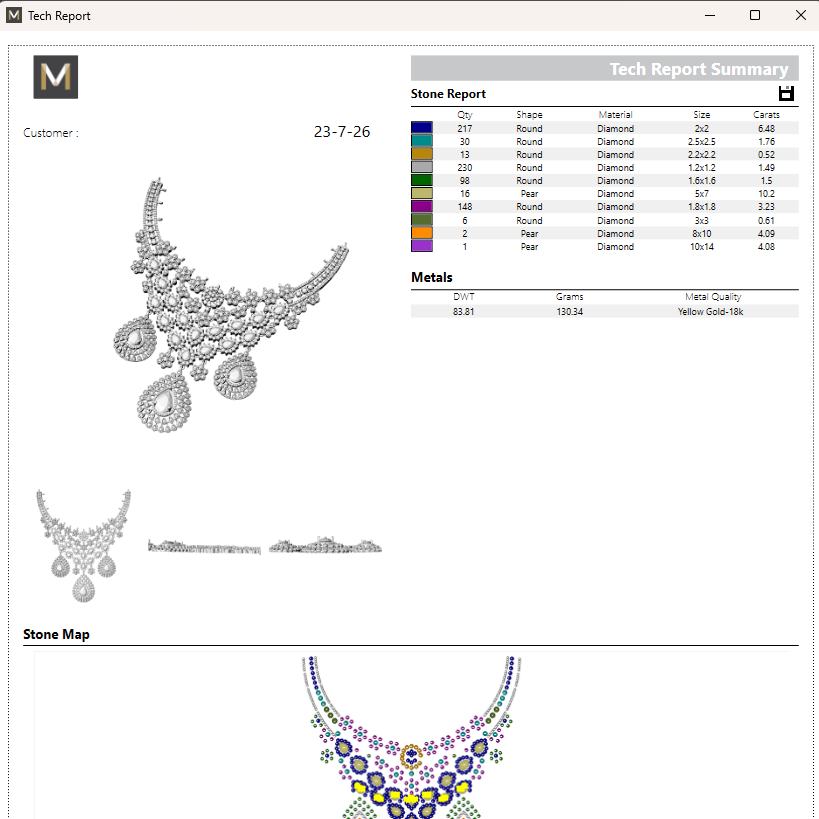Click carat value 6.48
The image size is (819, 819).
click(766, 128)
